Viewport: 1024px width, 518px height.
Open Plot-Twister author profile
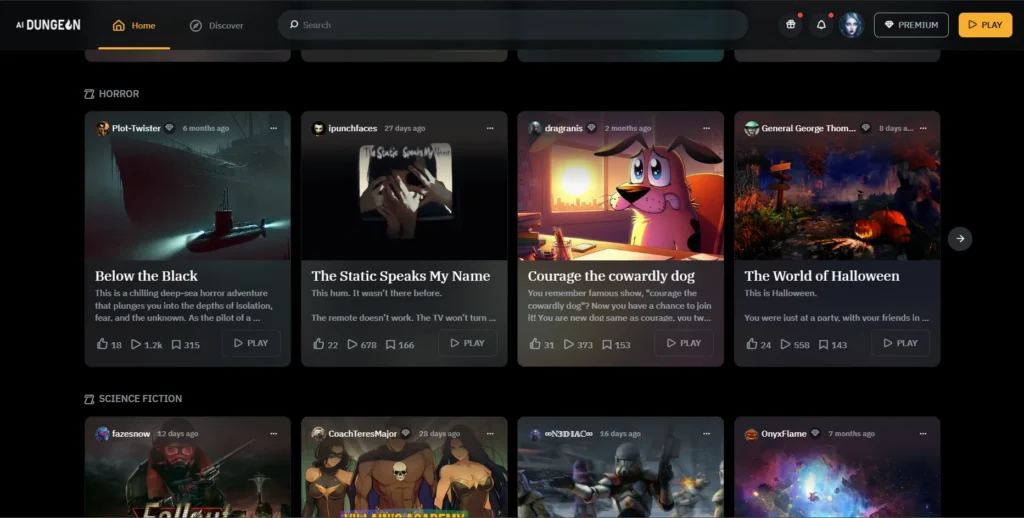[136, 128]
